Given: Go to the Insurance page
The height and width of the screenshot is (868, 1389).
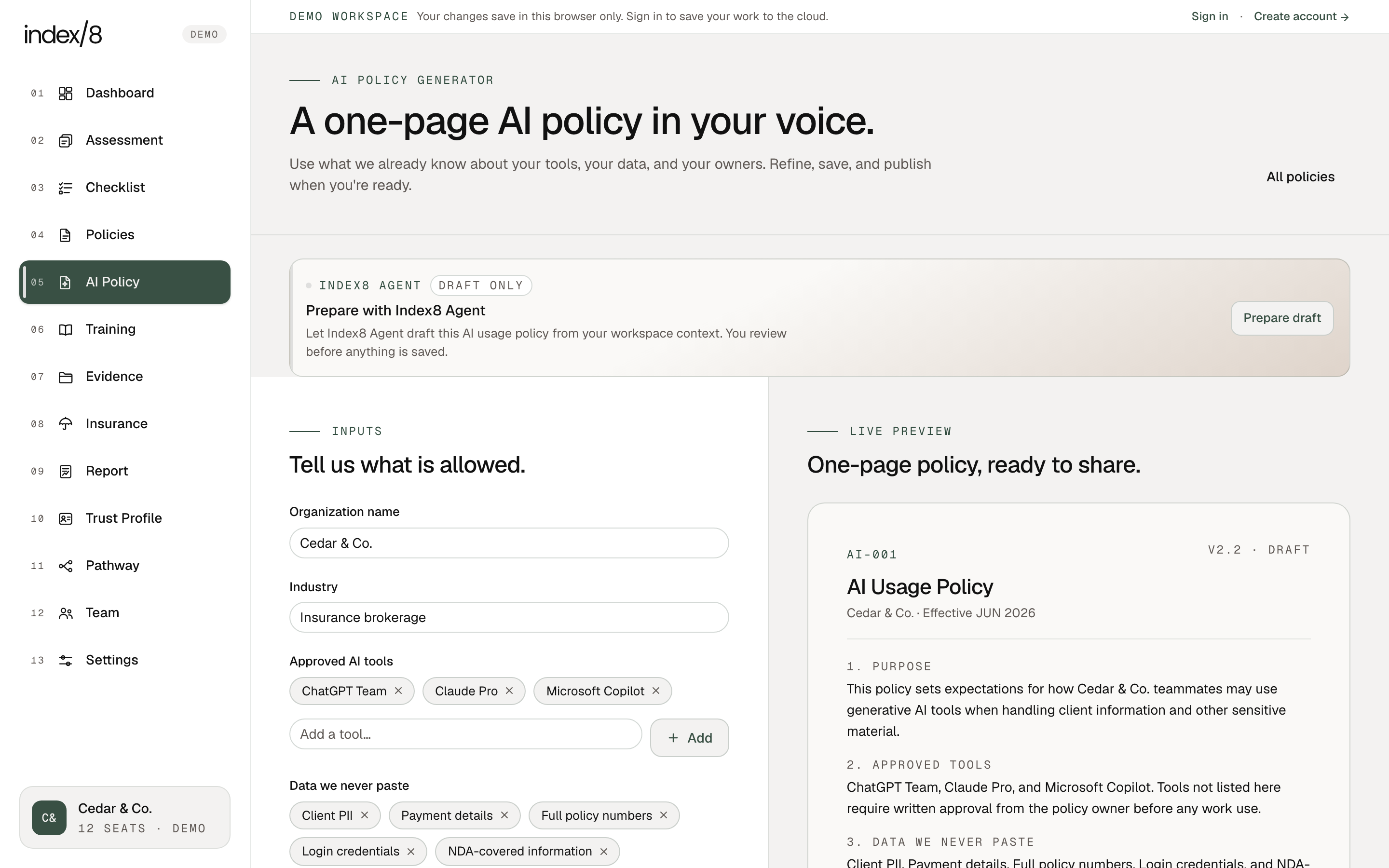Looking at the screenshot, I should (x=124, y=424).
